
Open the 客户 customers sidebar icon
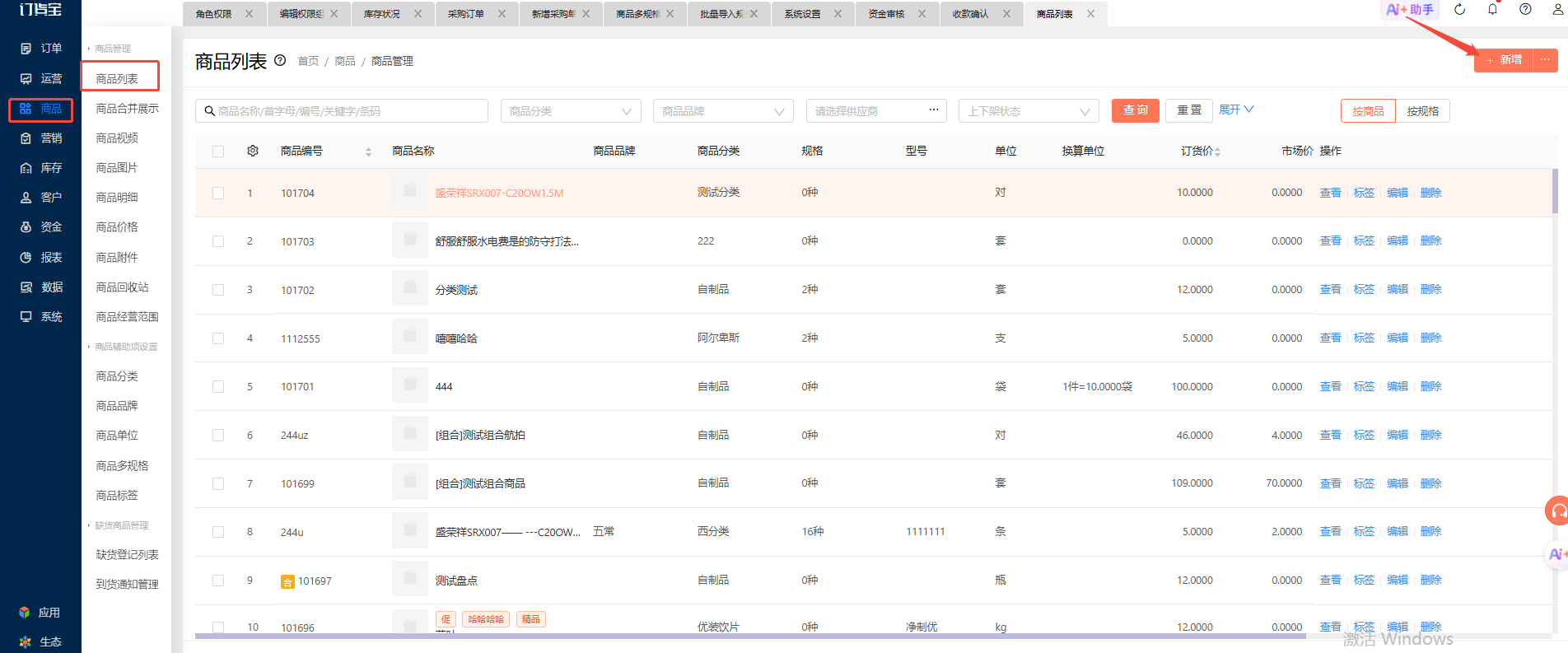coord(26,198)
